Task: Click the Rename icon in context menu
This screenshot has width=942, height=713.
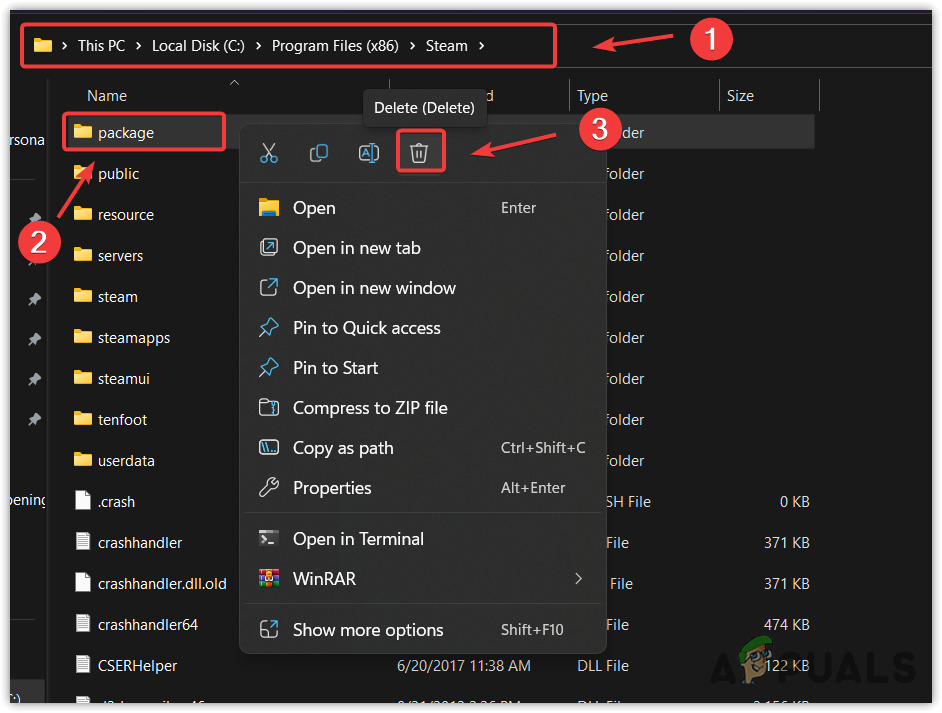Action: point(369,153)
